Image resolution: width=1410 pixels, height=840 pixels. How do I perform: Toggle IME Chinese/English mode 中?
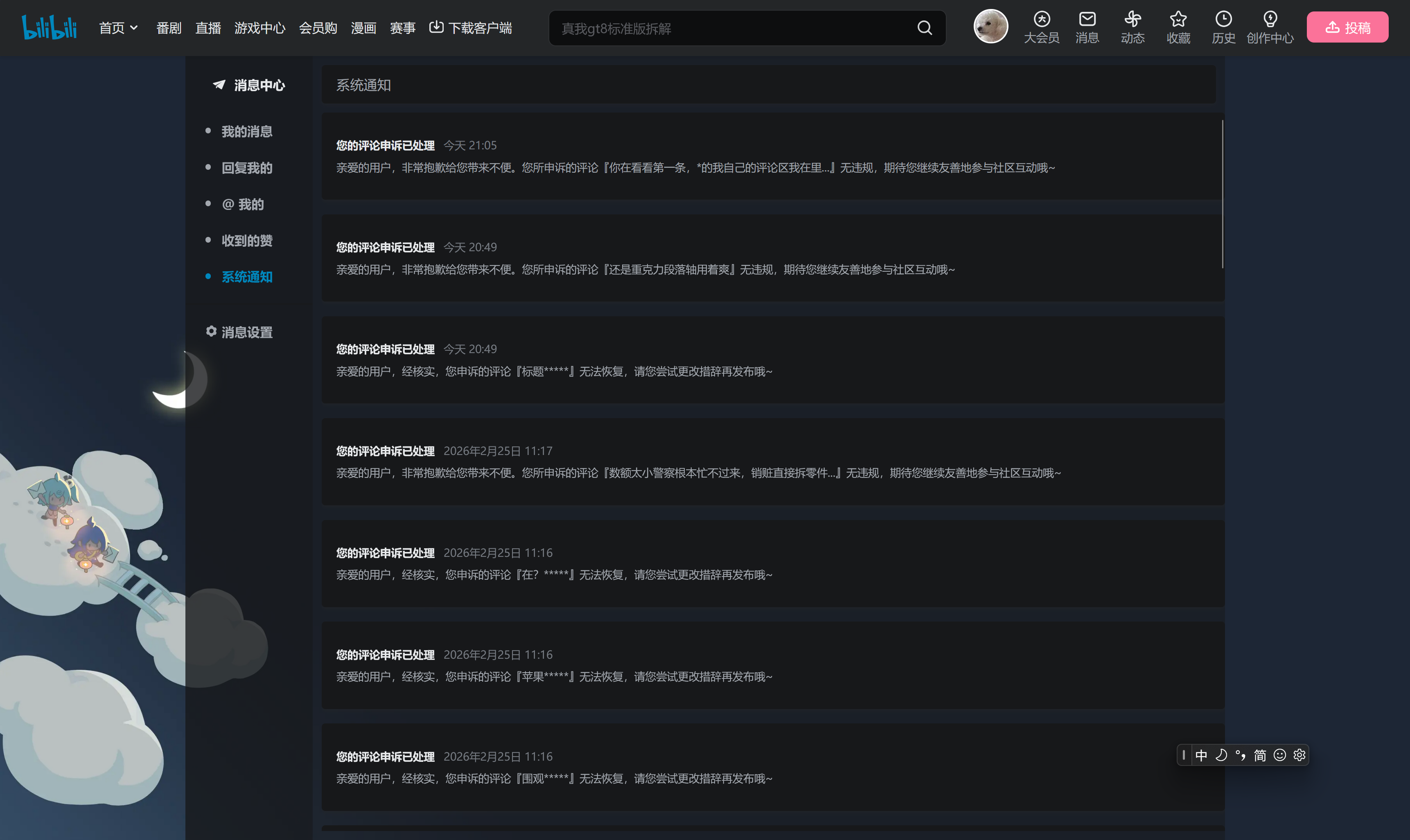1201,755
